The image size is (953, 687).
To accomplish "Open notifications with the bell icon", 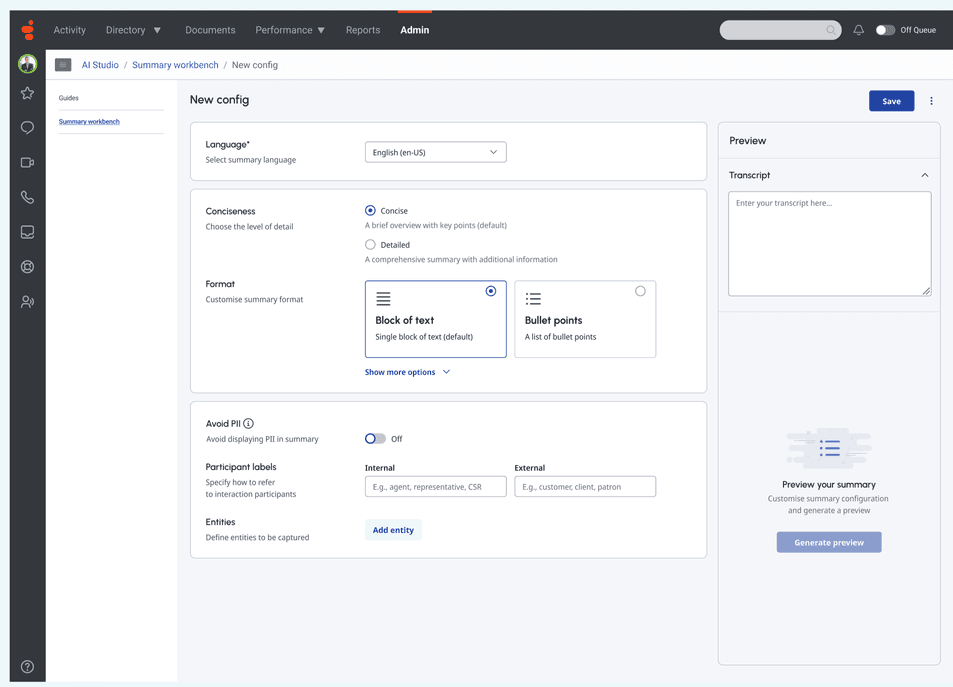I will tap(857, 30).
